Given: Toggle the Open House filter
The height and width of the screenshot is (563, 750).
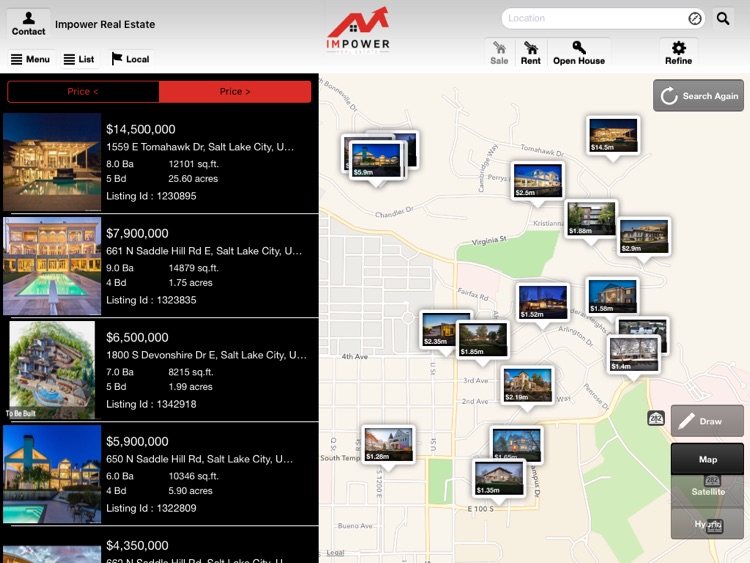Looking at the screenshot, I should tap(579, 52).
